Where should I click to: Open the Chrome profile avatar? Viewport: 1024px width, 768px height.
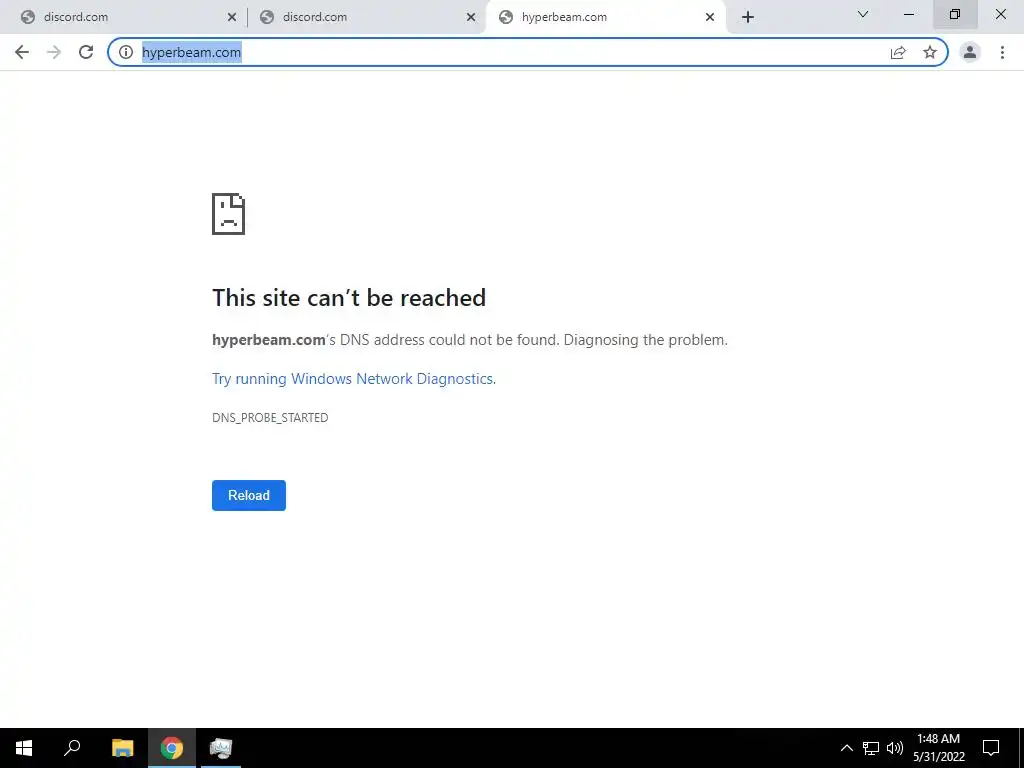click(x=970, y=52)
